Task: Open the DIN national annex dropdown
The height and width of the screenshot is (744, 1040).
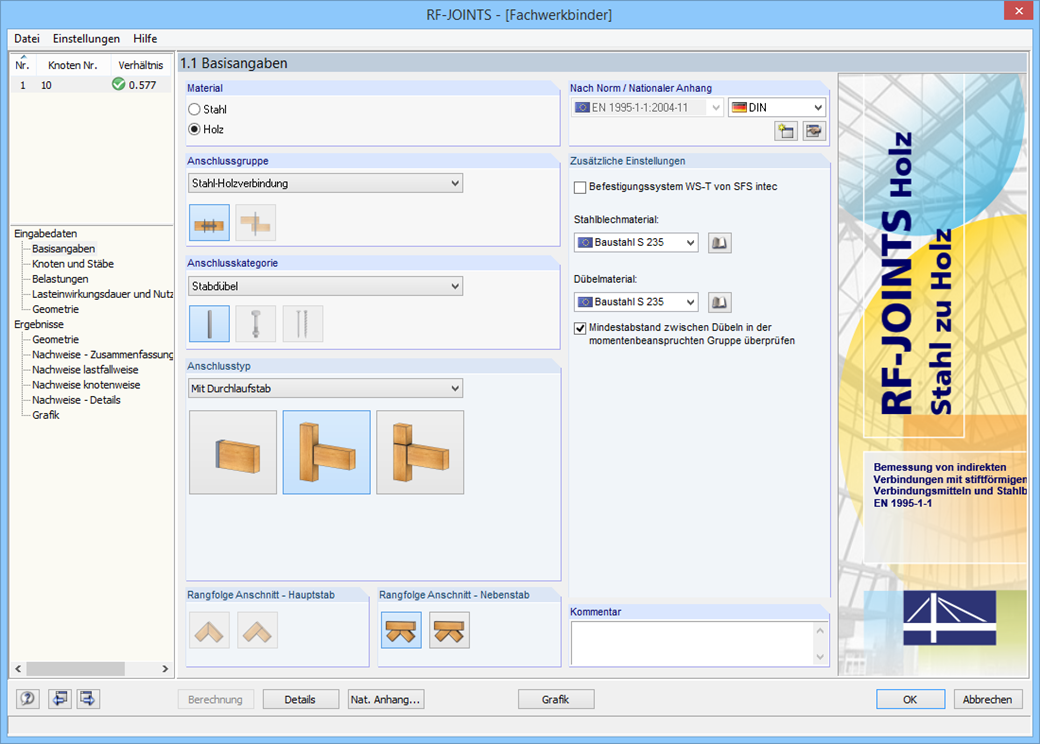Action: tap(777, 107)
